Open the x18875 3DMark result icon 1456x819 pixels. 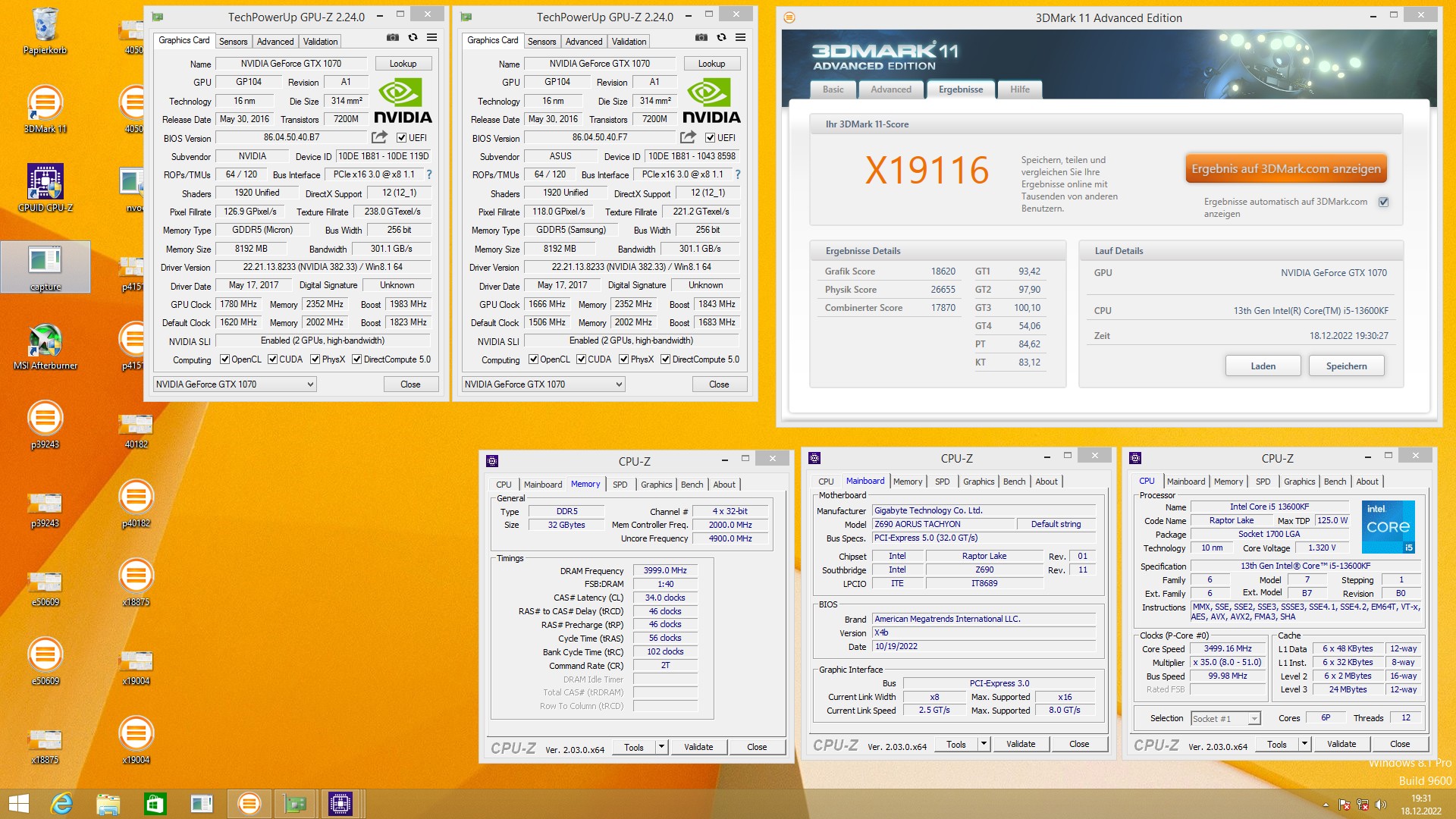(x=136, y=582)
